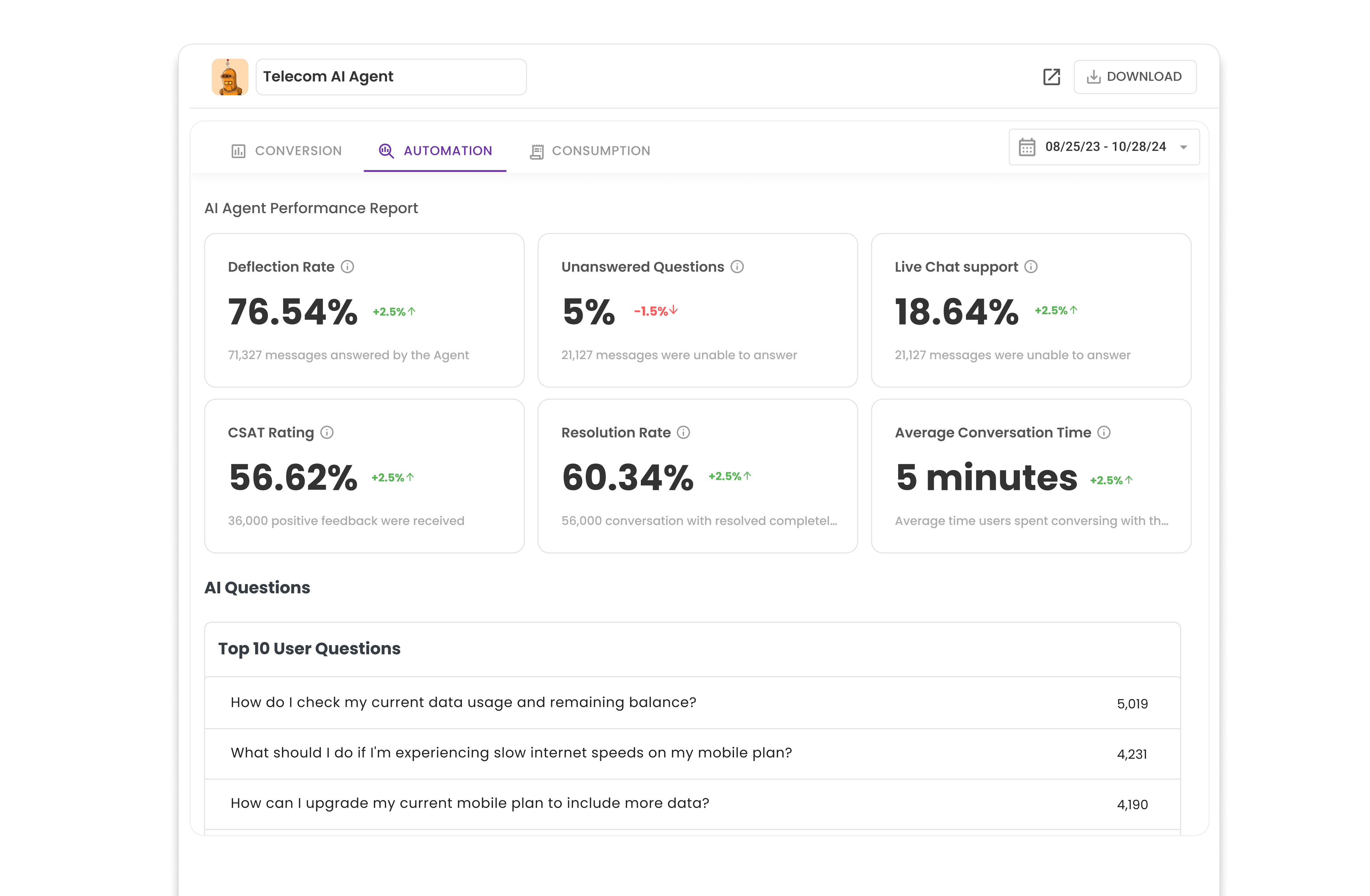Click the Live Chat support info icon

[x=1030, y=267]
